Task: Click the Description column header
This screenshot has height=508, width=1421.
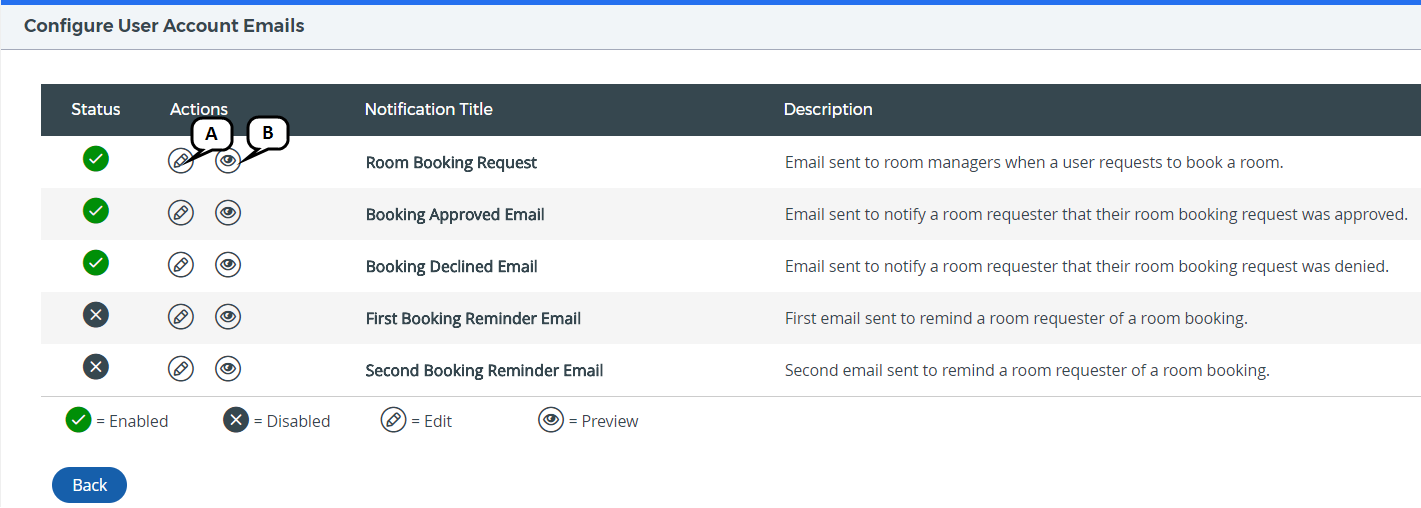Action: coord(827,109)
